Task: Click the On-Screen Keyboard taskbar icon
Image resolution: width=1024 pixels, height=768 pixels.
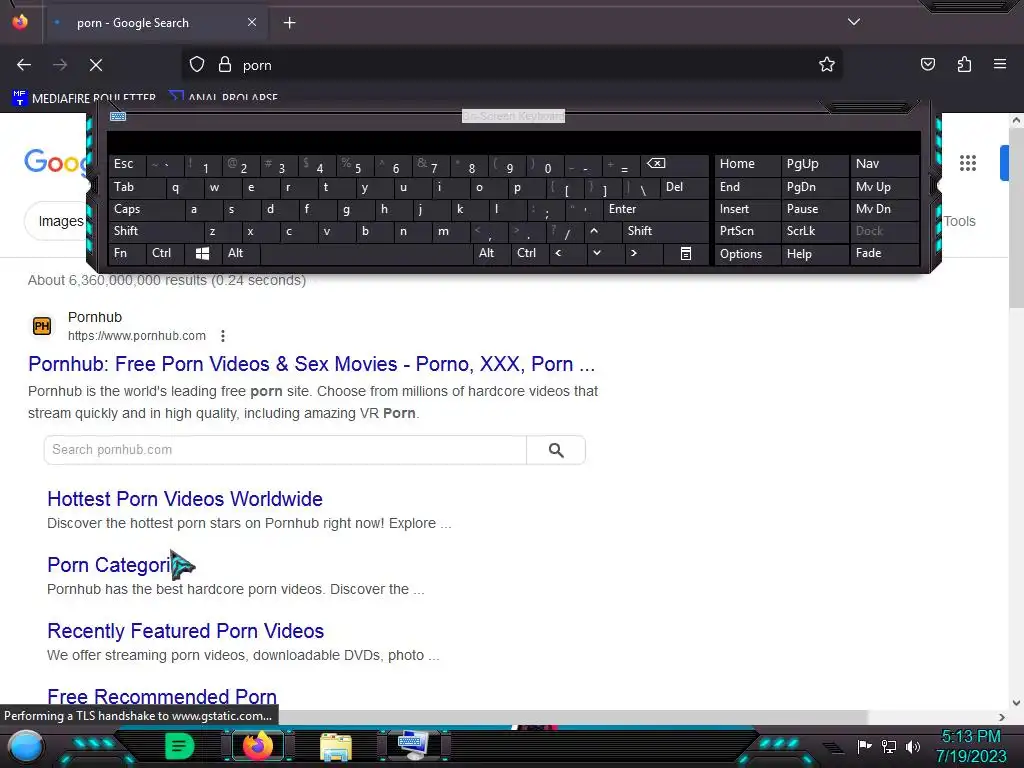Action: [x=413, y=746]
